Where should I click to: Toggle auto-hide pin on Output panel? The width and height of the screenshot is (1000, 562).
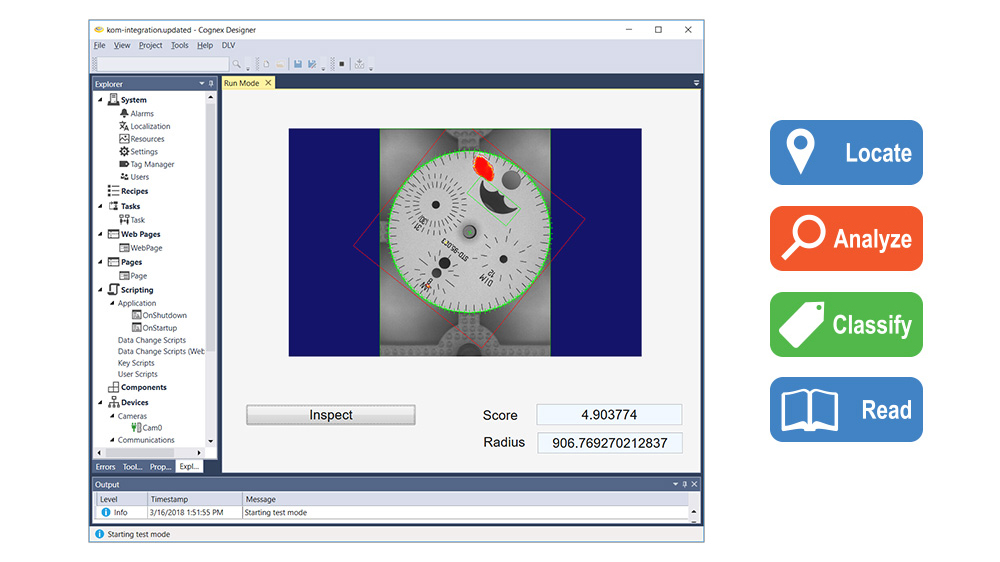pos(685,485)
